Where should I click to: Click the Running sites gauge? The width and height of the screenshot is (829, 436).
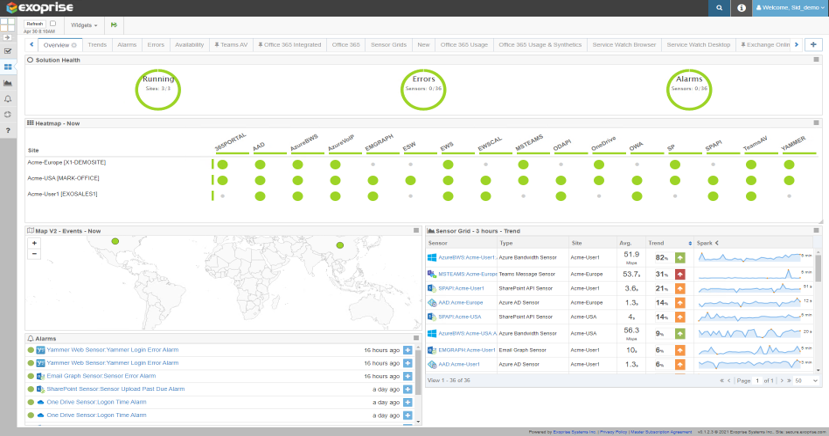[158, 89]
